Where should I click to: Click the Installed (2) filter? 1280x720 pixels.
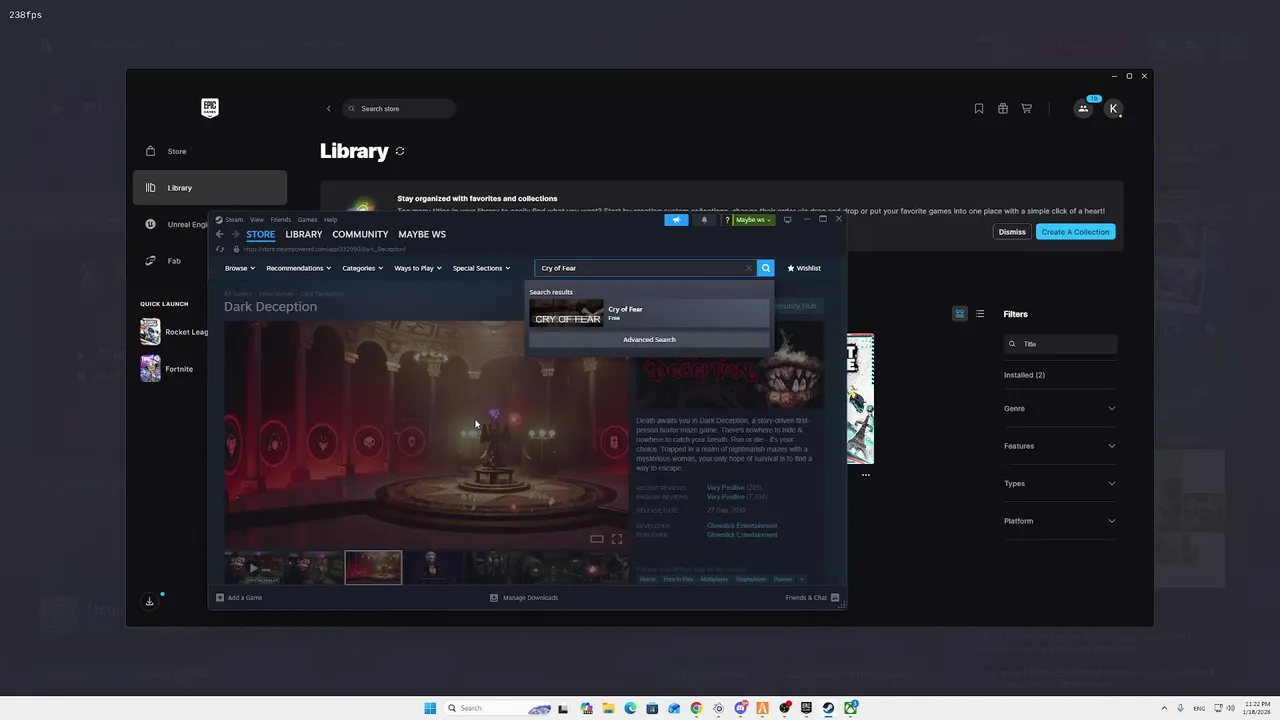click(1024, 375)
